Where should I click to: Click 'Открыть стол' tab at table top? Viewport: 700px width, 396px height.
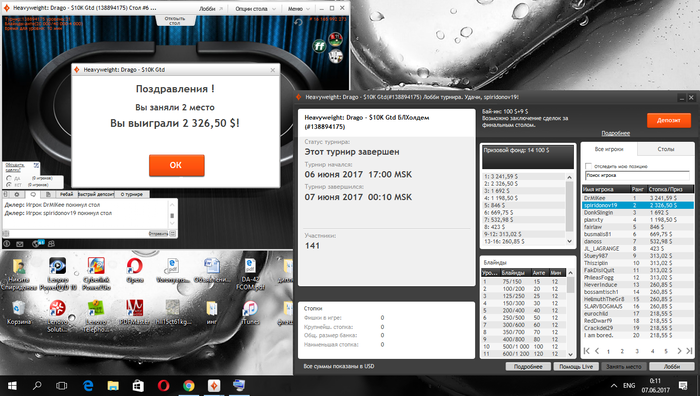pos(175,21)
